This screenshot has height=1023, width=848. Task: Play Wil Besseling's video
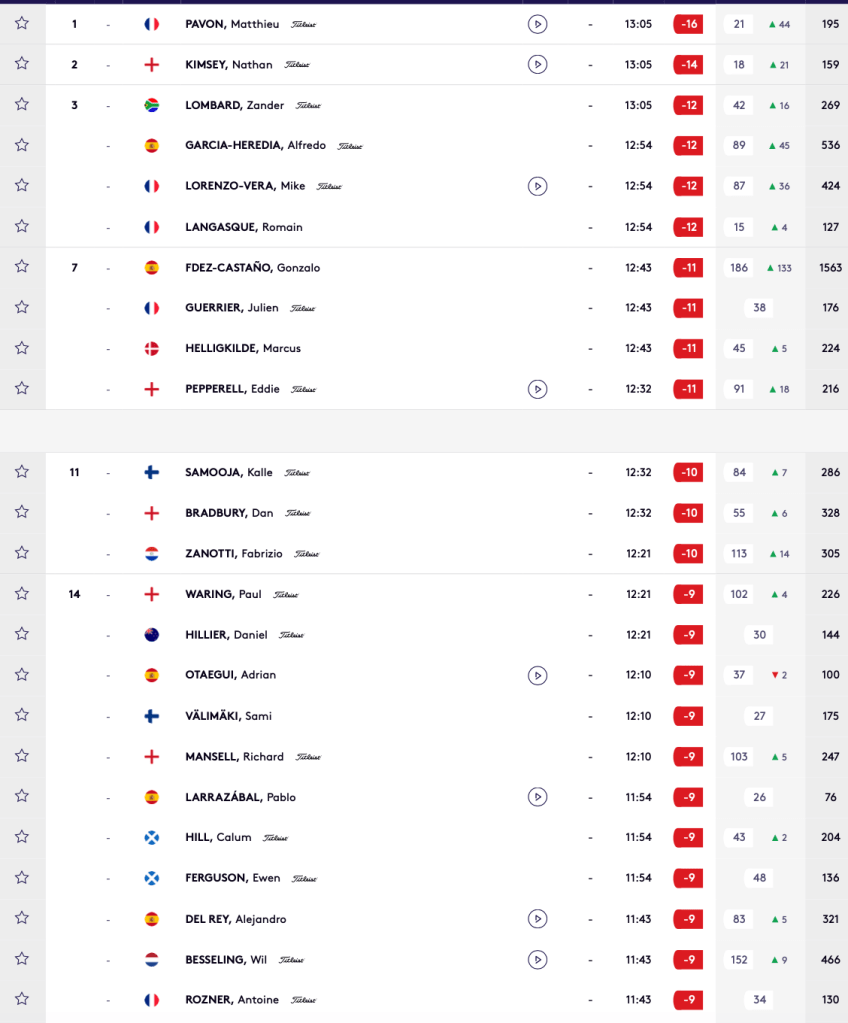coord(537,960)
